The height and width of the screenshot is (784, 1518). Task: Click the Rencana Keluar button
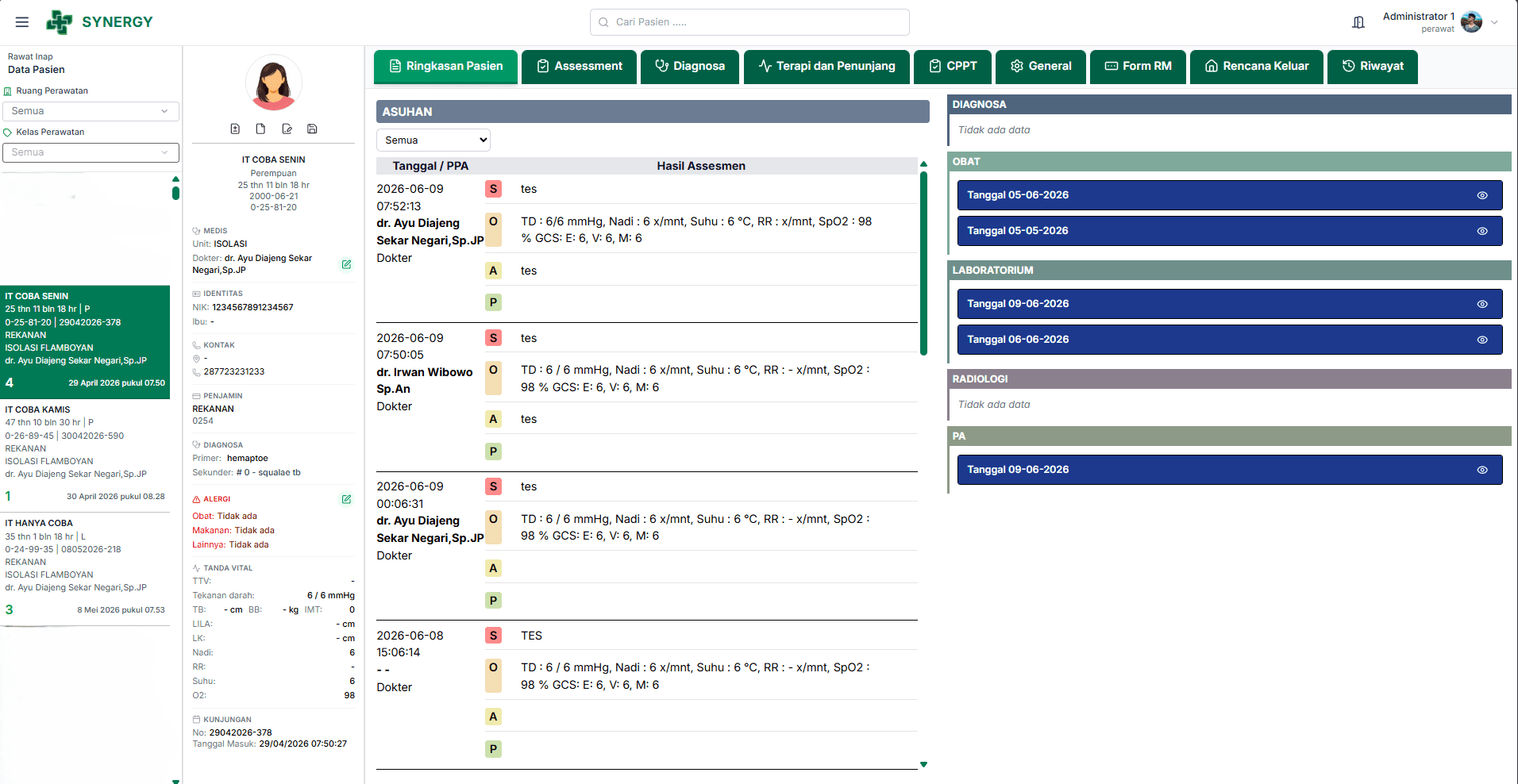point(1257,67)
